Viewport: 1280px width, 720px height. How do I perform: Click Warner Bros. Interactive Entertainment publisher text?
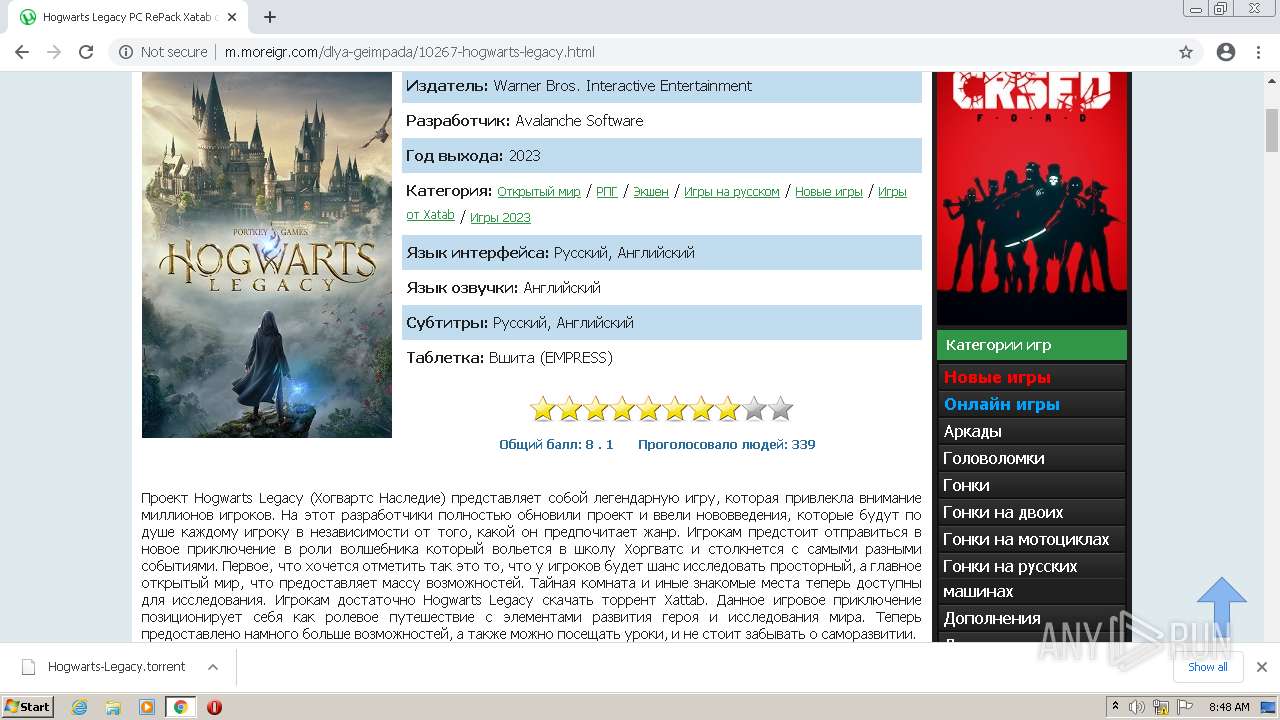(x=622, y=86)
